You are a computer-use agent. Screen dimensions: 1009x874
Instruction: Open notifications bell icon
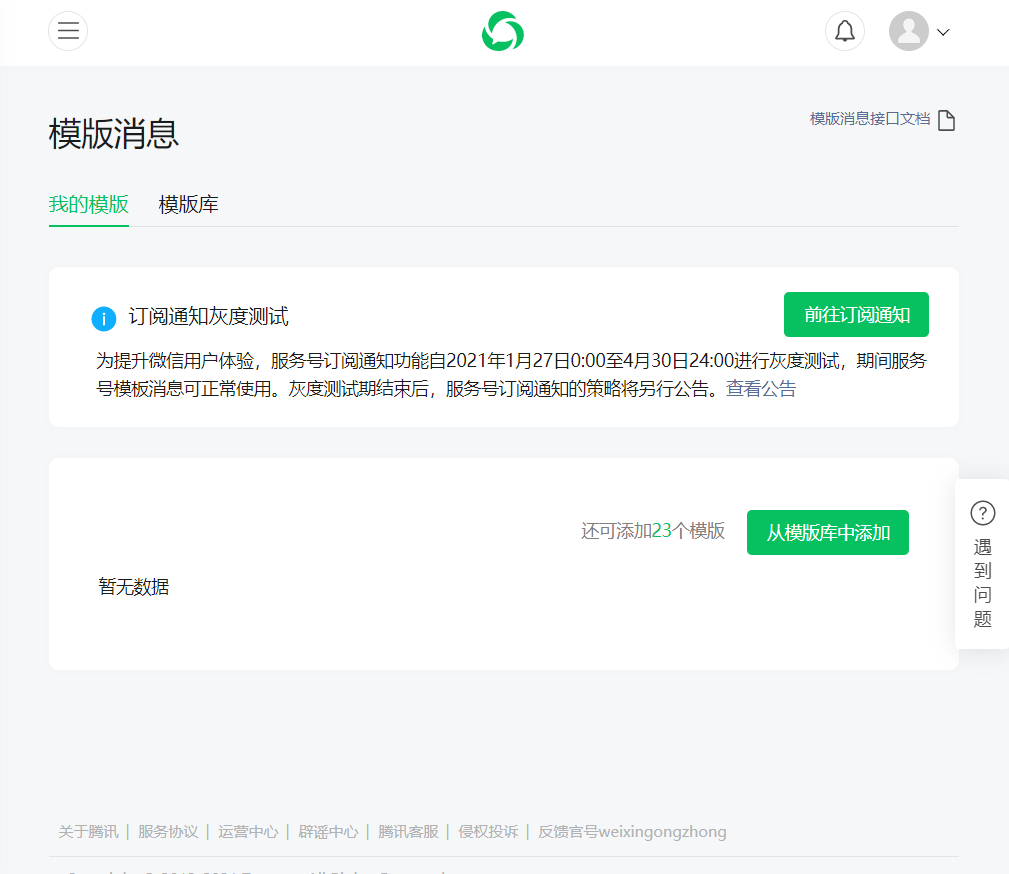(x=845, y=31)
